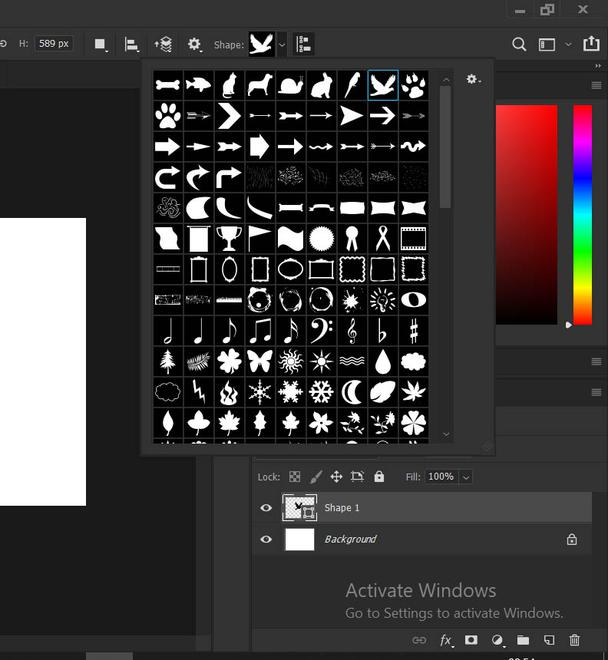Viewport: 608px width, 660px height.
Task: Toggle visibility of the Background layer
Action: pyautogui.click(x=266, y=539)
